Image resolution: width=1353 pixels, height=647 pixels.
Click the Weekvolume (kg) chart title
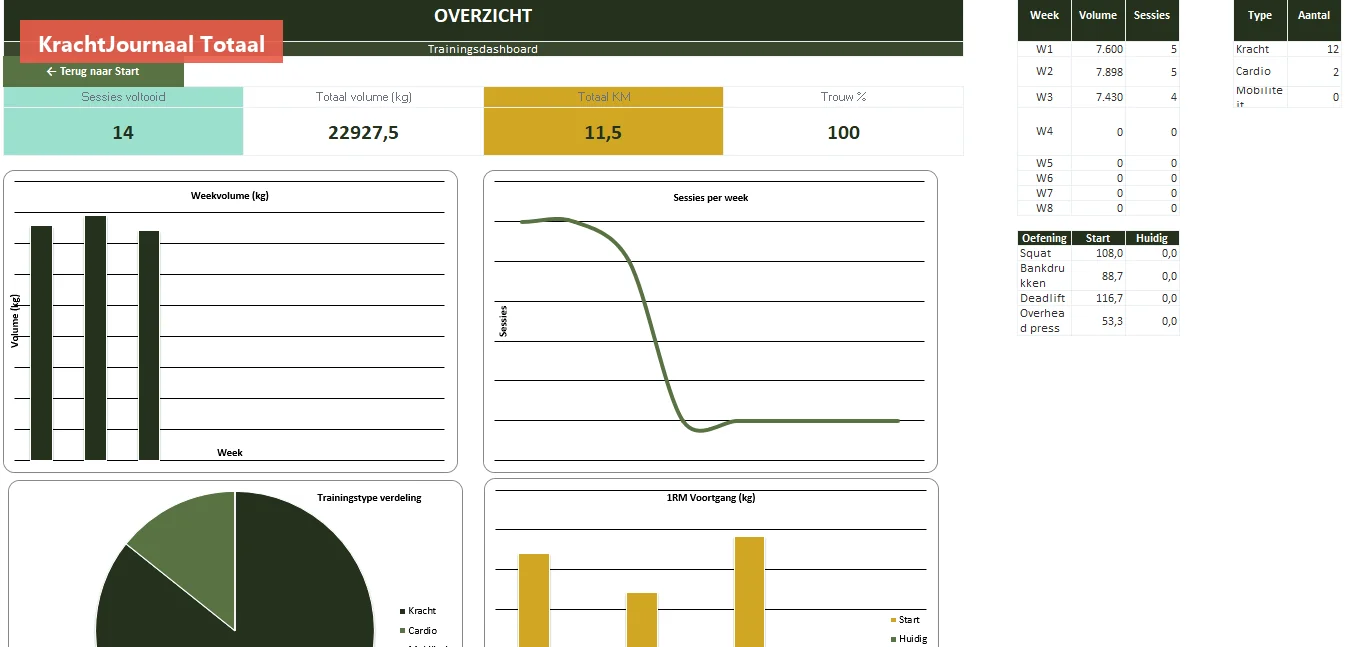[x=230, y=196]
